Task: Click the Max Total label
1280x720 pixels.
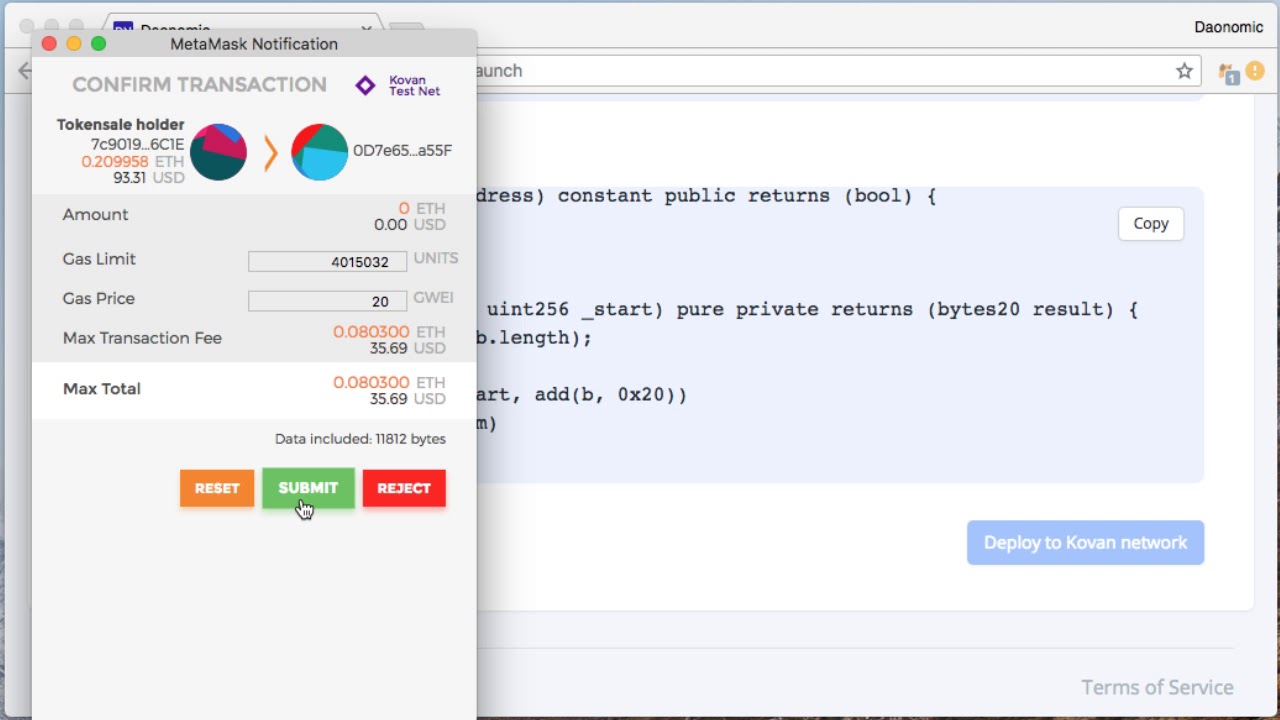Action: coord(102,389)
